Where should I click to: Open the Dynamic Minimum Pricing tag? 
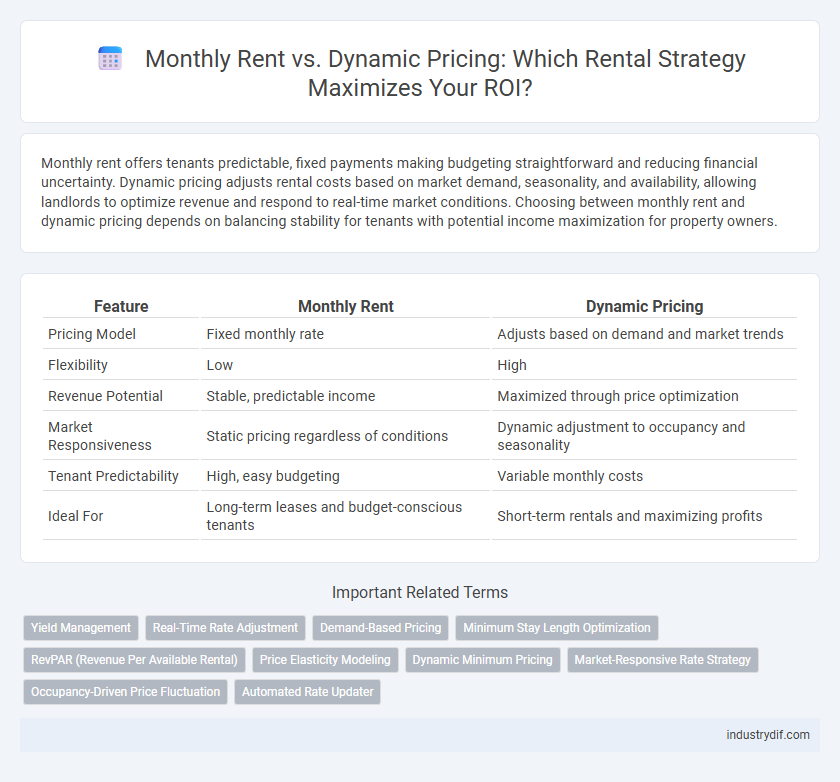482,660
